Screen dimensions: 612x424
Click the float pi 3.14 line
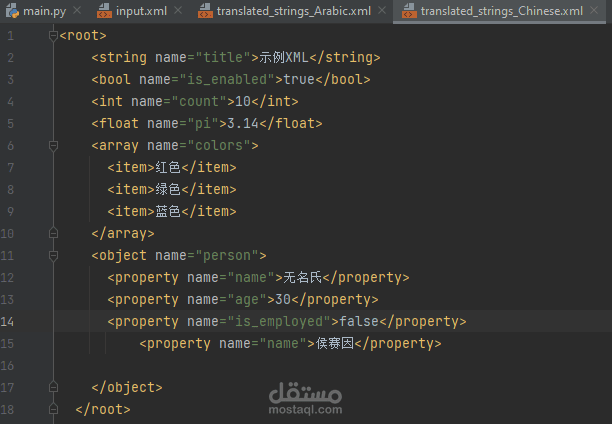pyautogui.click(x=207, y=124)
